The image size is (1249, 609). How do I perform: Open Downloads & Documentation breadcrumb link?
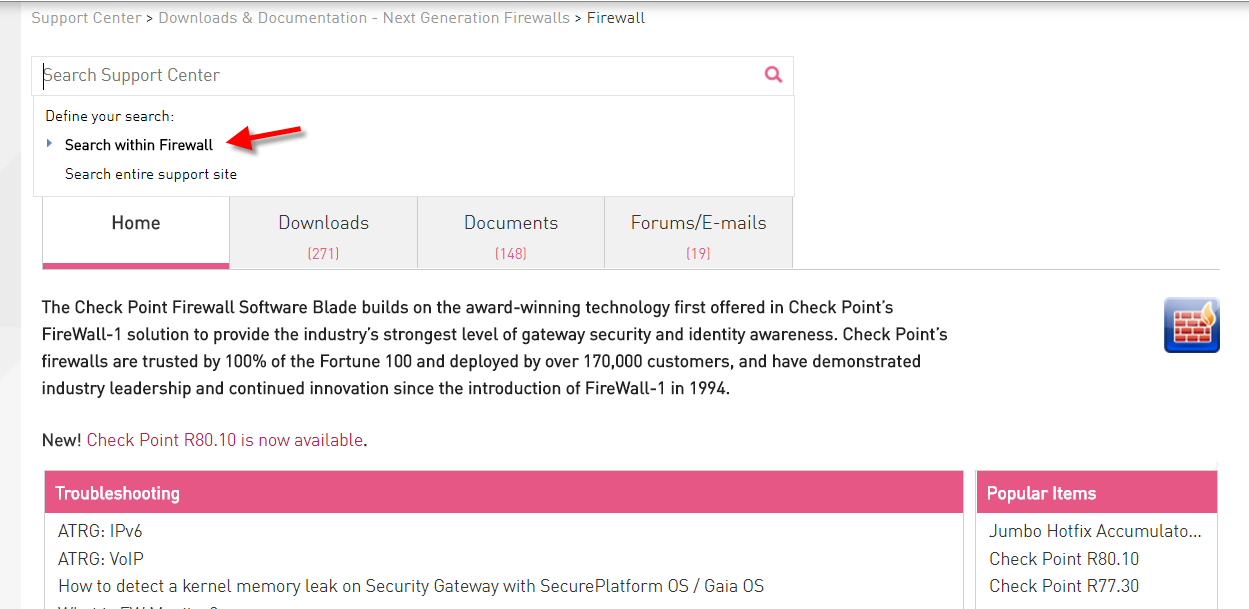coord(364,18)
